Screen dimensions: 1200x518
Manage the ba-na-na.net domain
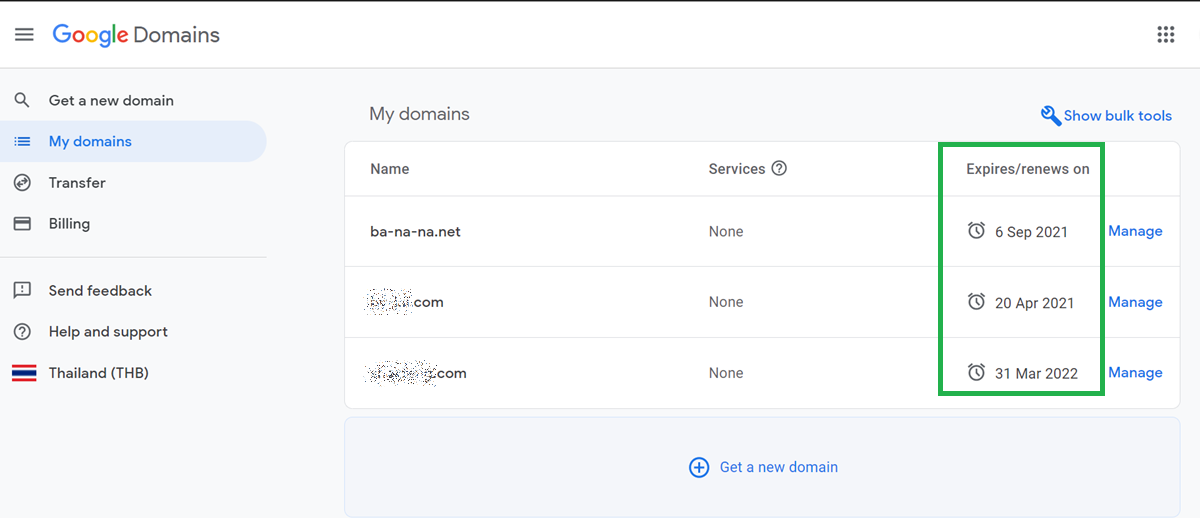click(x=1135, y=231)
